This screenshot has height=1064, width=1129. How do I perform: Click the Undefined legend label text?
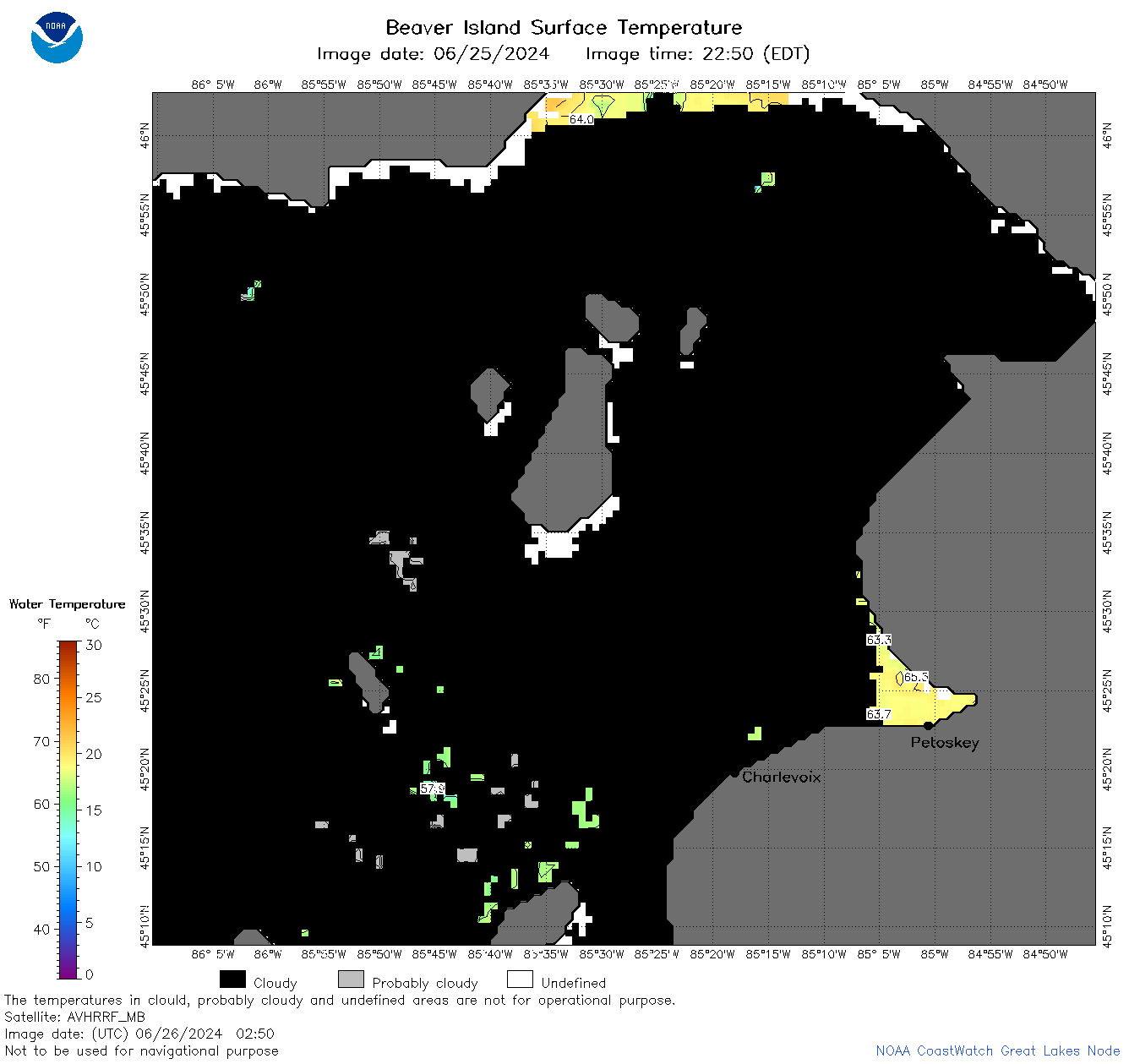pos(574,983)
